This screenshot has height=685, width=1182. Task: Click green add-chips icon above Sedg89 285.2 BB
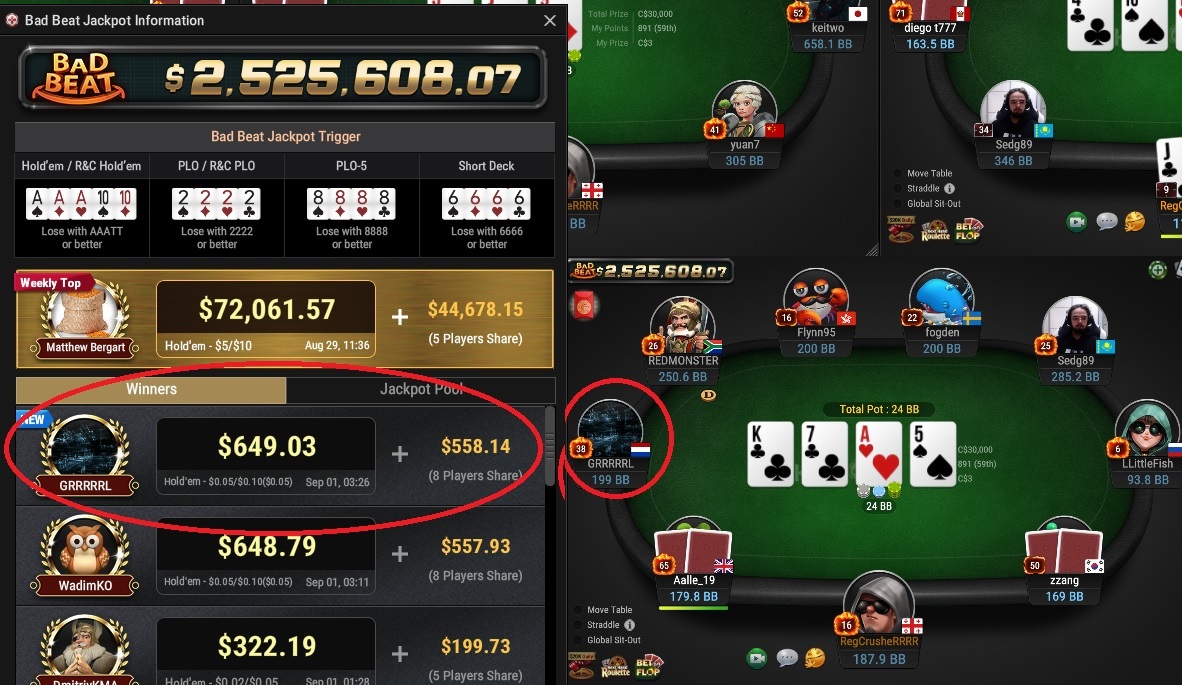tap(1157, 270)
